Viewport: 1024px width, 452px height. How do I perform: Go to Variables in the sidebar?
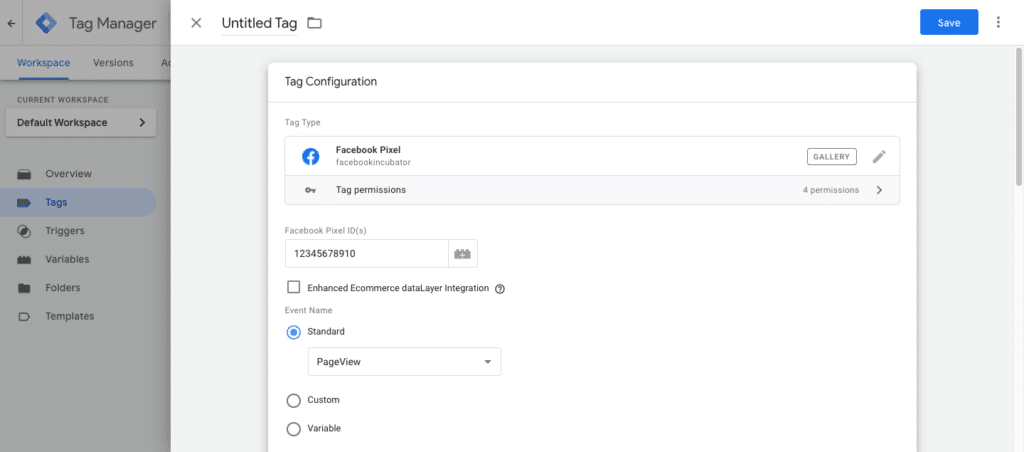(67, 259)
